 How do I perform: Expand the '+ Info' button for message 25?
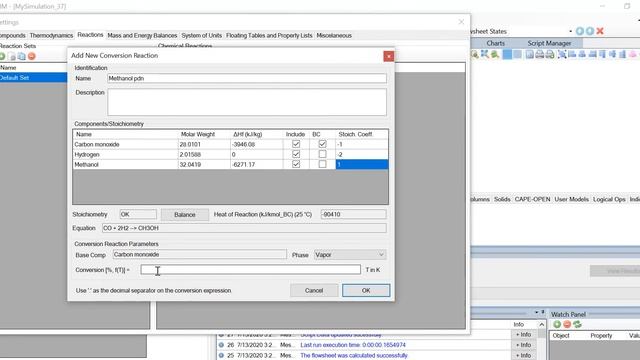coord(523,356)
